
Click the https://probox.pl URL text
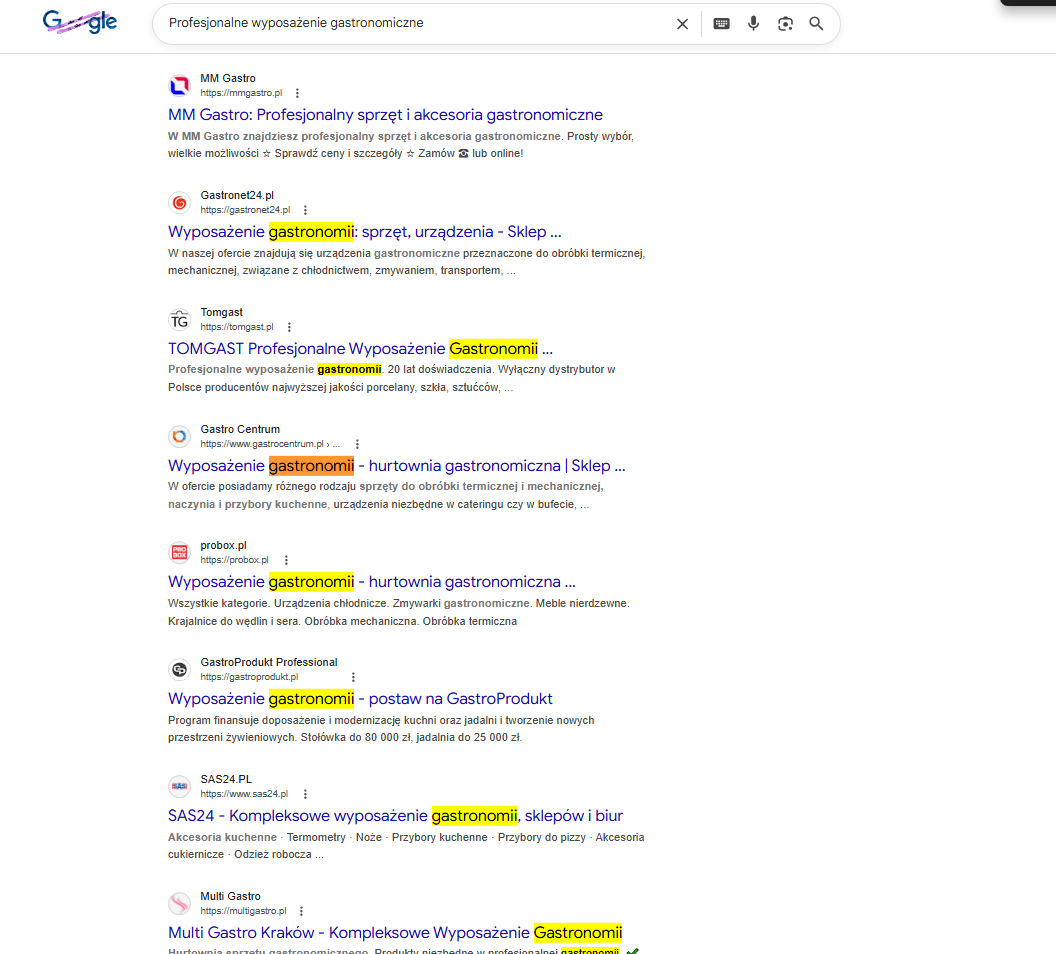point(234,560)
